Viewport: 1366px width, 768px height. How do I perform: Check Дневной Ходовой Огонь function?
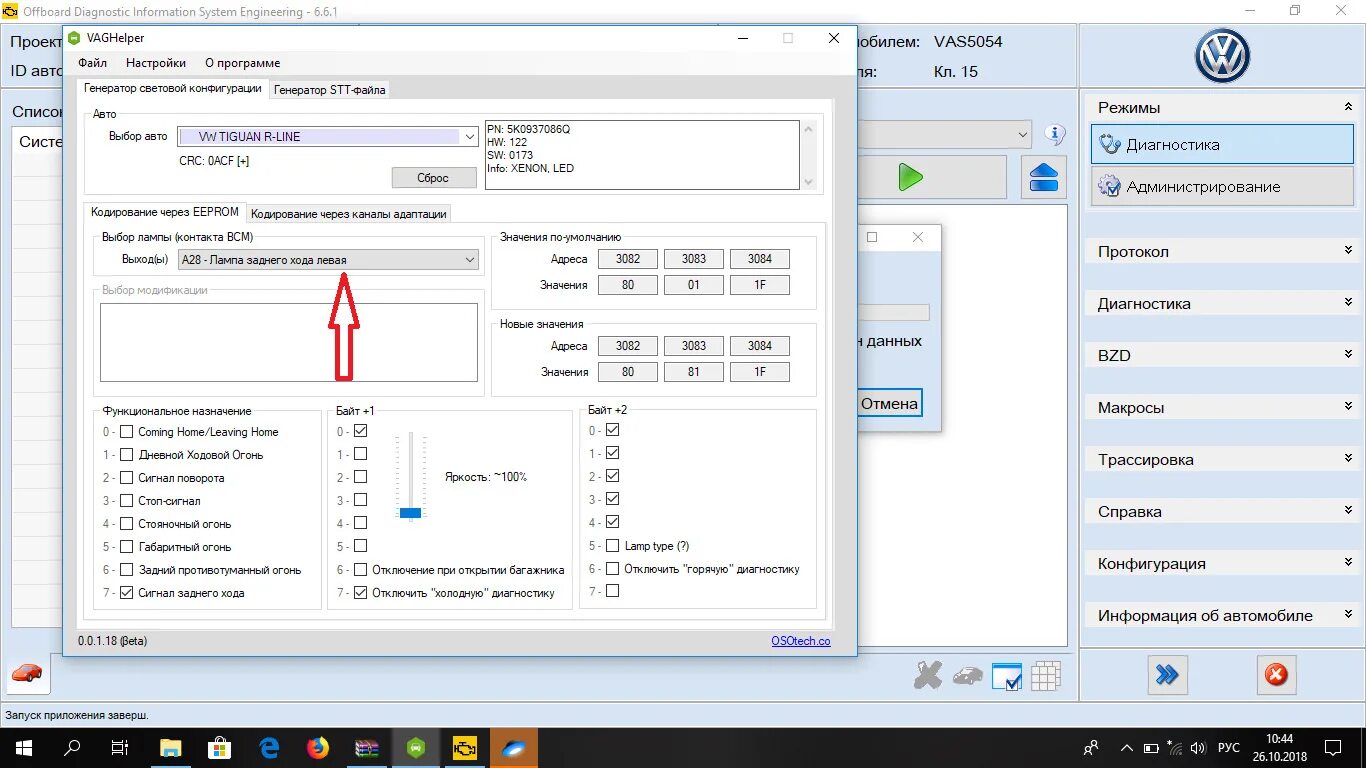tap(126, 455)
